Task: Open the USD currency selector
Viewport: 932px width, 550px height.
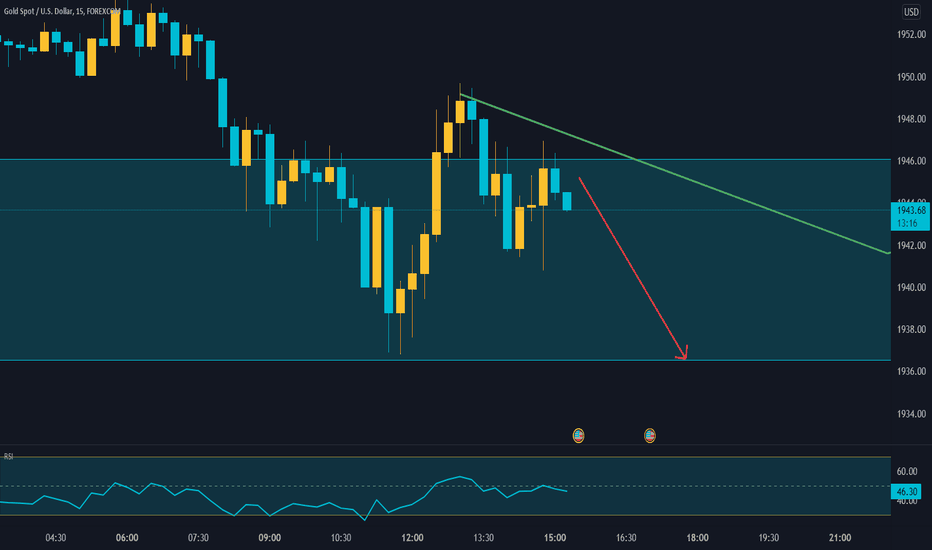Action: pos(911,11)
